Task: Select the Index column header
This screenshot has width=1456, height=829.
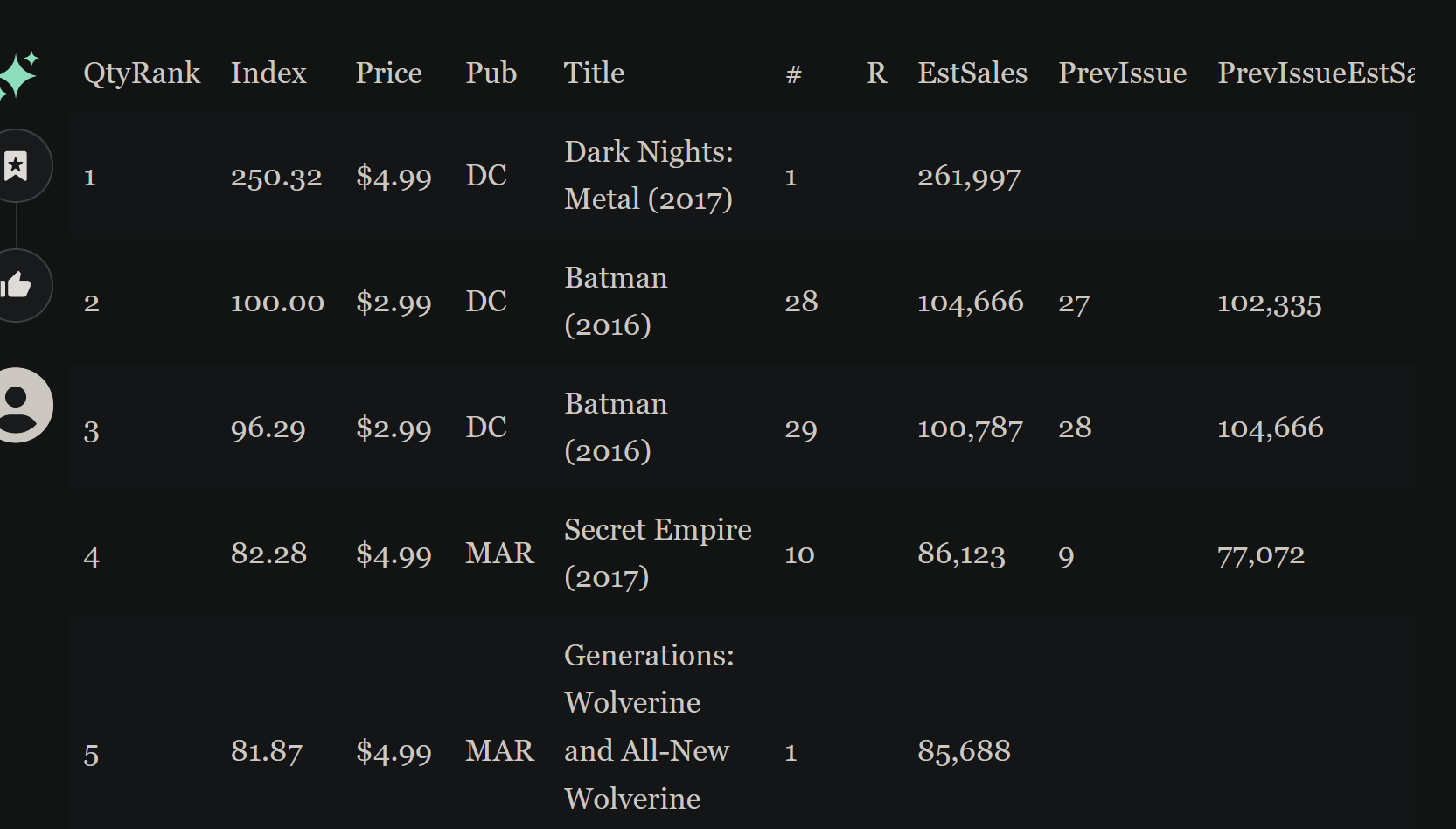Action: coord(268,73)
